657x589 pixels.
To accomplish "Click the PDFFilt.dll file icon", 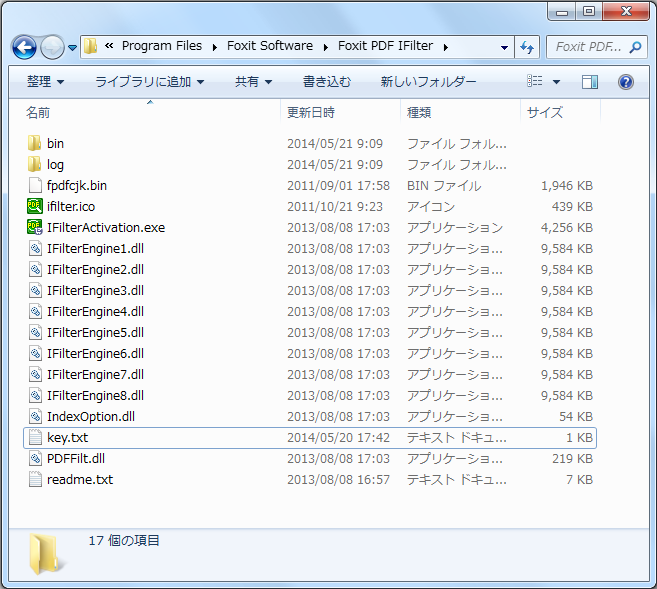I will point(35,458).
